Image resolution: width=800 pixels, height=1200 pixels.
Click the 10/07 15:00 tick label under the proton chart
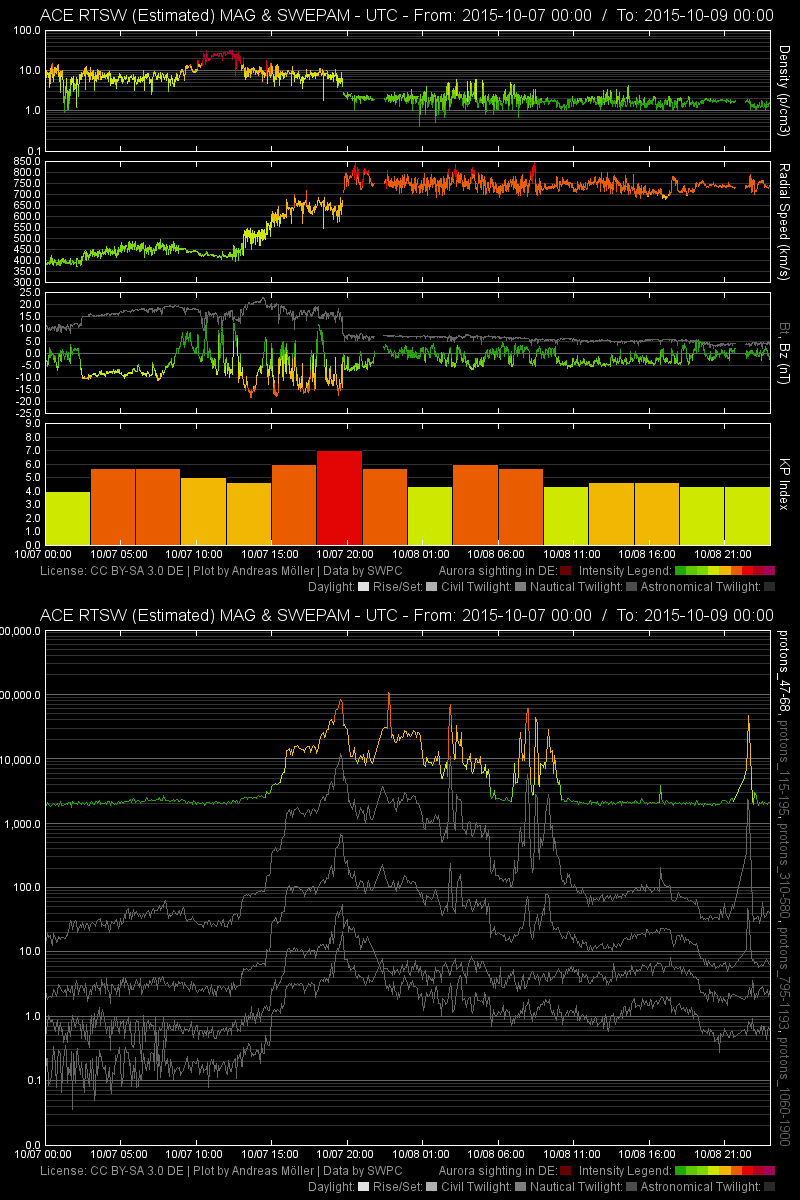(270, 1153)
